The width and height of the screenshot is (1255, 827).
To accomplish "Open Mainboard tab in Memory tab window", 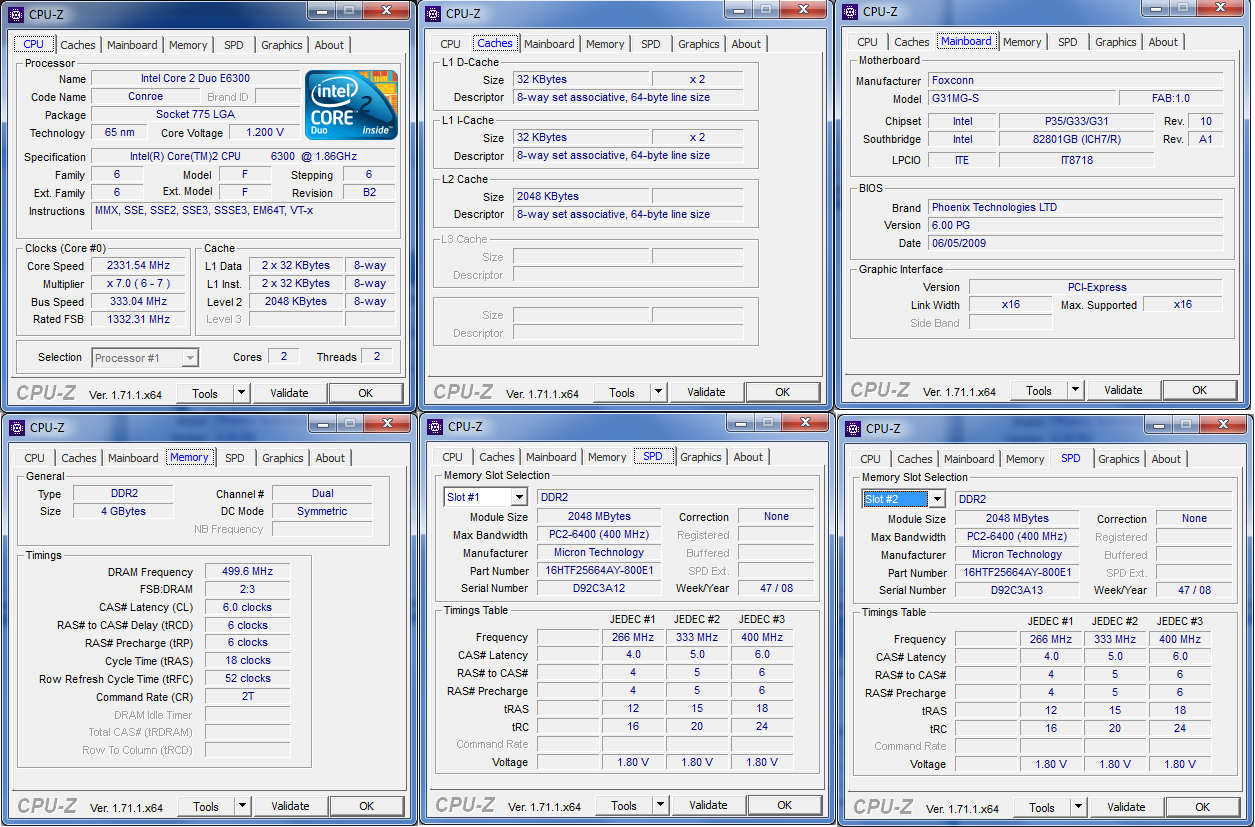I will (x=133, y=458).
